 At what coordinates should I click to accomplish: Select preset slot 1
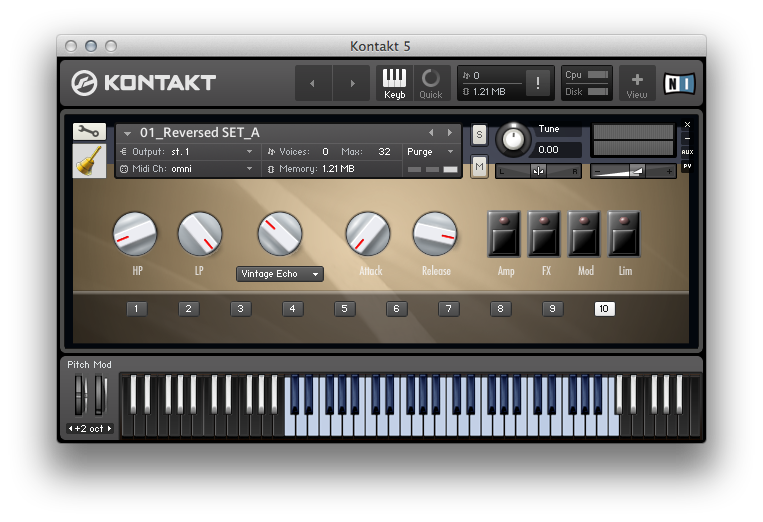pos(136,309)
